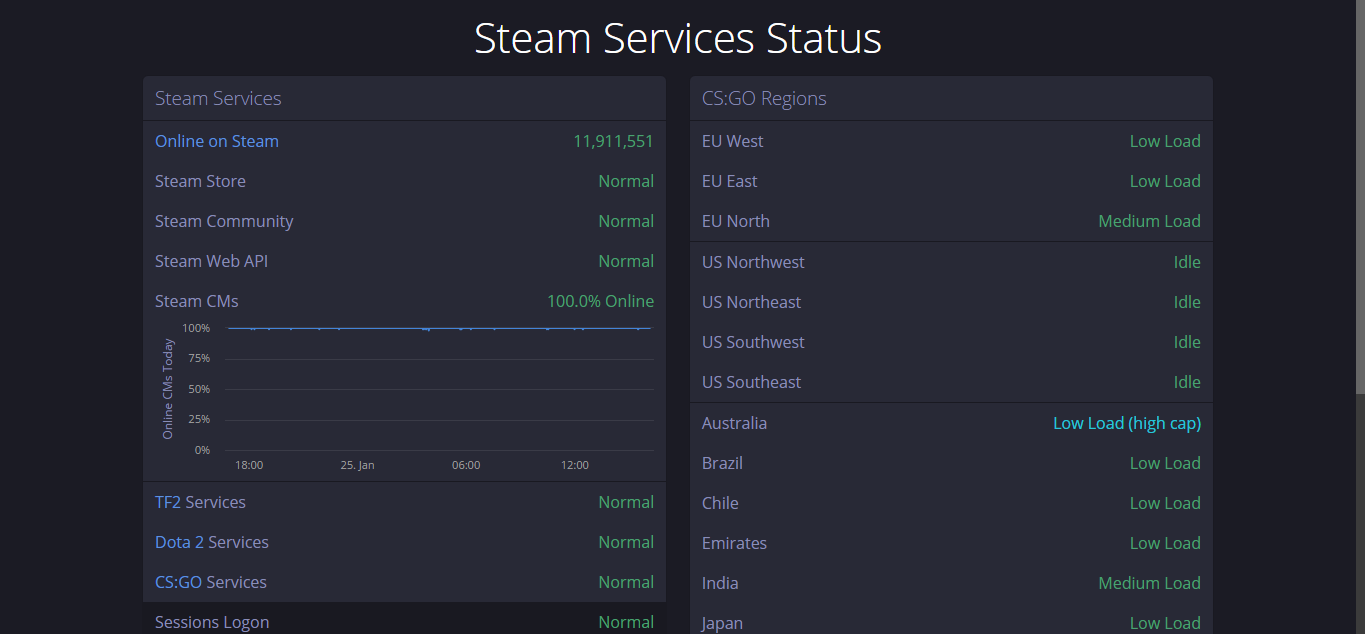Click the EU West region name
The height and width of the screenshot is (634, 1365).
click(x=733, y=141)
